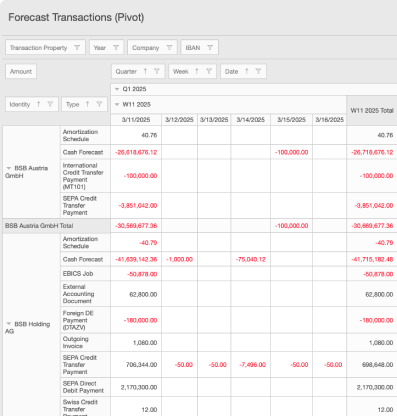The width and height of the screenshot is (397, 416).
Task: Open the Week field filter icon
Action: coord(209,71)
